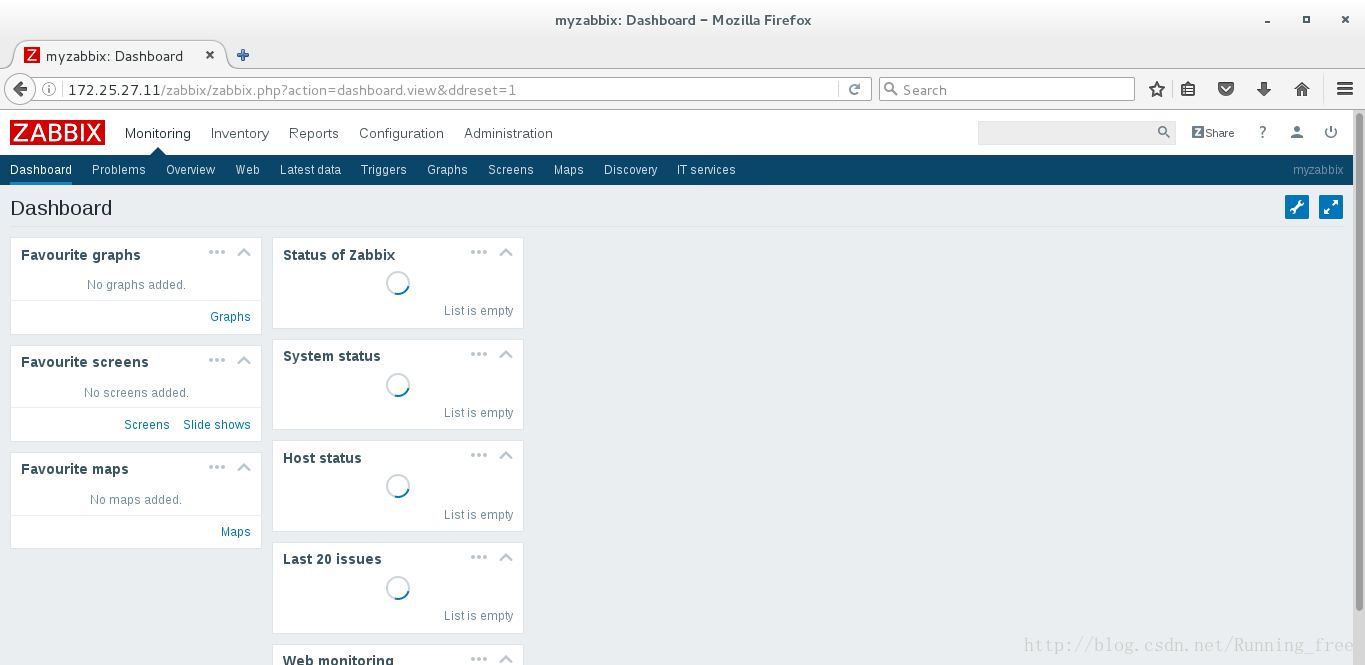Switch to the Screens submenu tab
The height and width of the screenshot is (665, 1365).
(511, 170)
